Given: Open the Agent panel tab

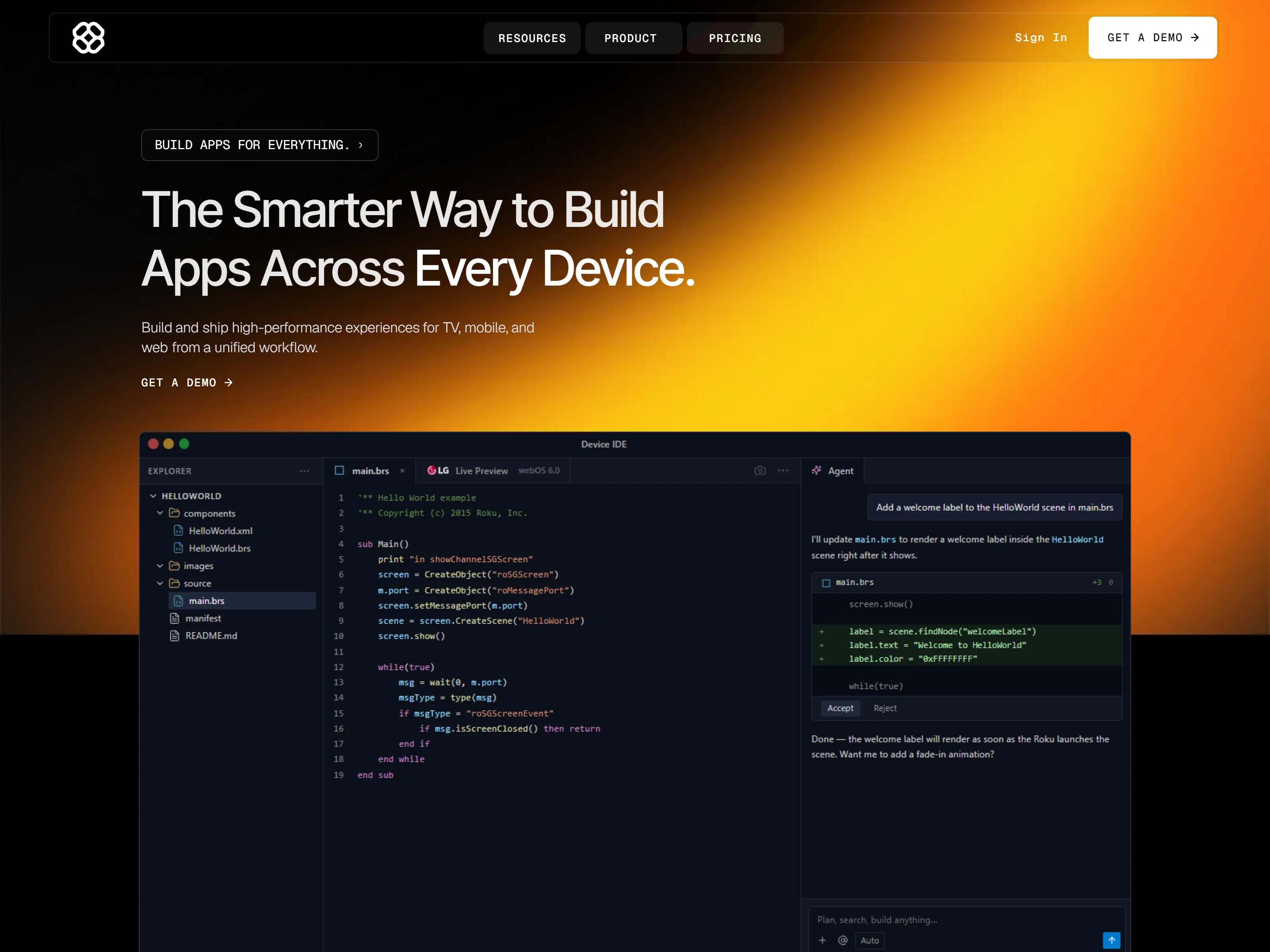Looking at the screenshot, I should pyautogui.click(x=833, y=470).
